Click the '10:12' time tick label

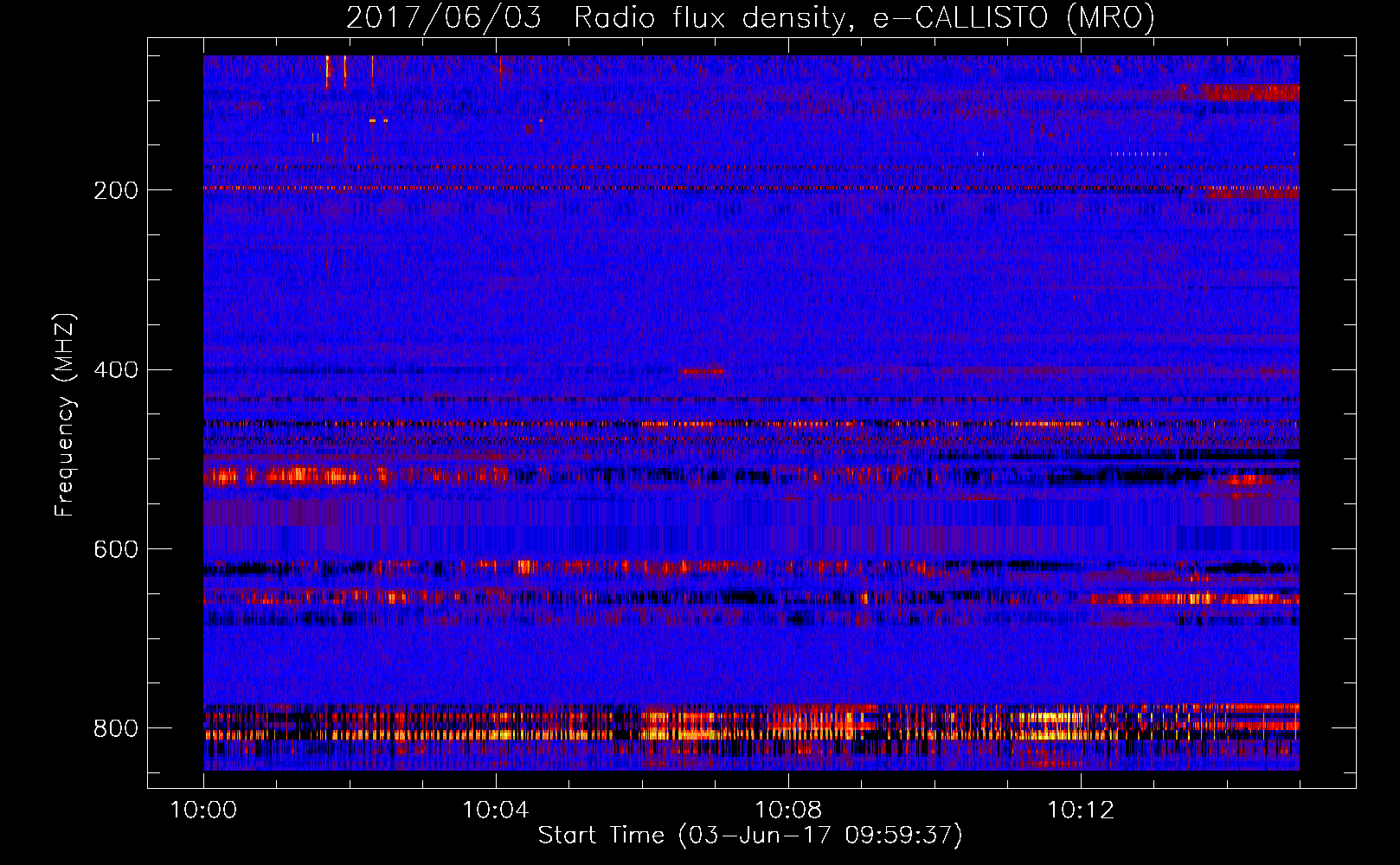pyautogui.click(x=1081, y=811)
